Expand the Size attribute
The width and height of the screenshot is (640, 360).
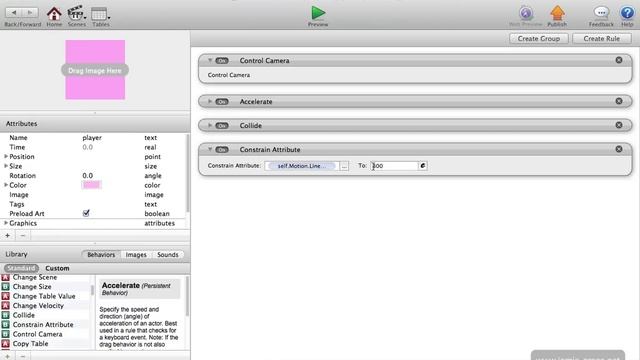tap(6, 166)
